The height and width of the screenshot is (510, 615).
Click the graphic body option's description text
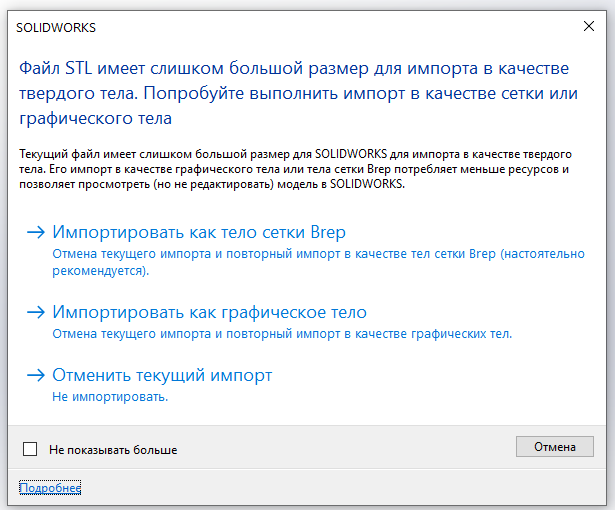(282, 334)
